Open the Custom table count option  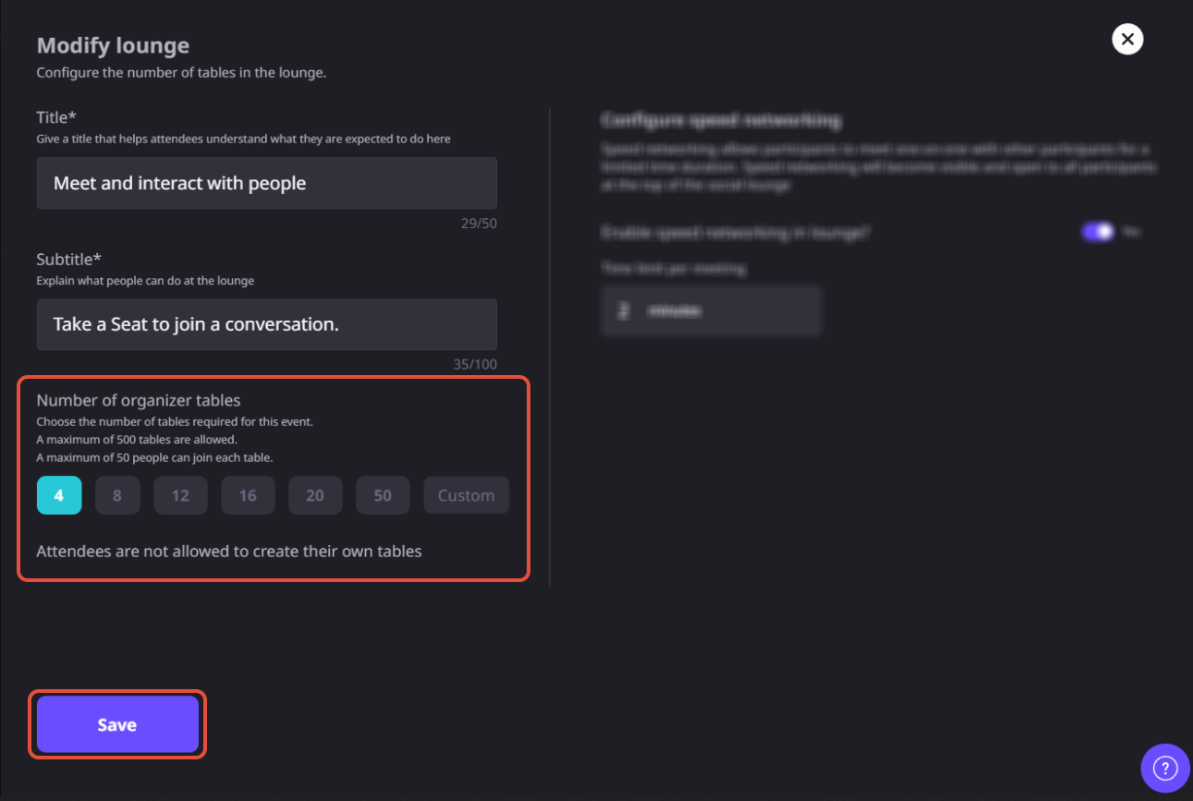(x=466, y=495)
